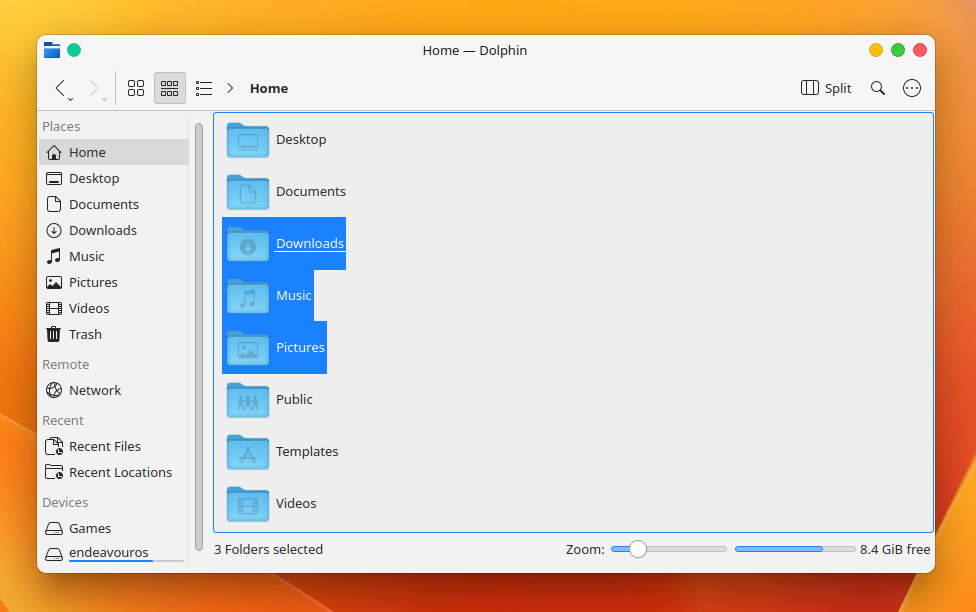Select the Games device
976x612 pixels.
point(113,529)
